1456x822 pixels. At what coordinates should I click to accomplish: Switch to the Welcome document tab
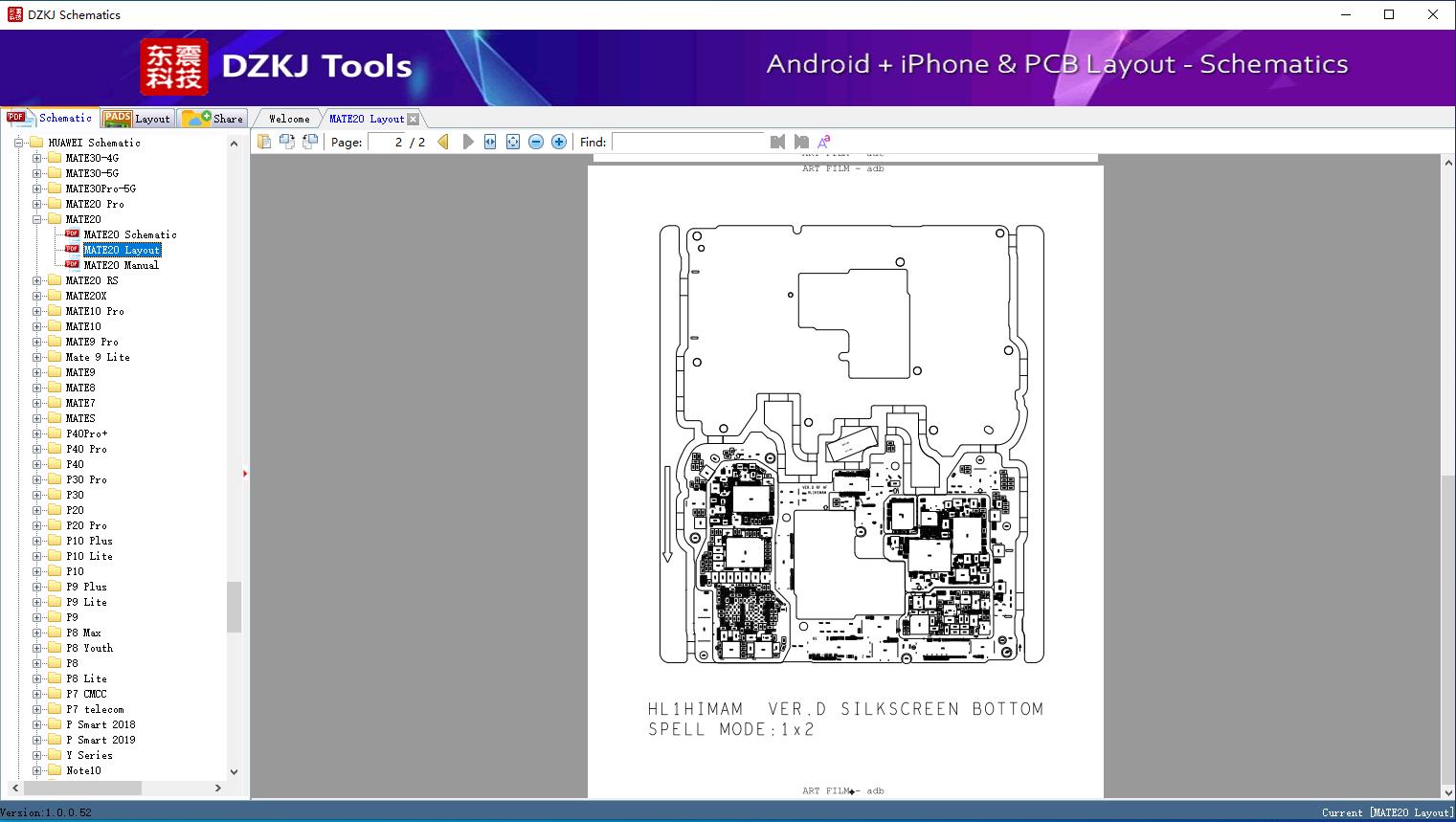[289, 119]
